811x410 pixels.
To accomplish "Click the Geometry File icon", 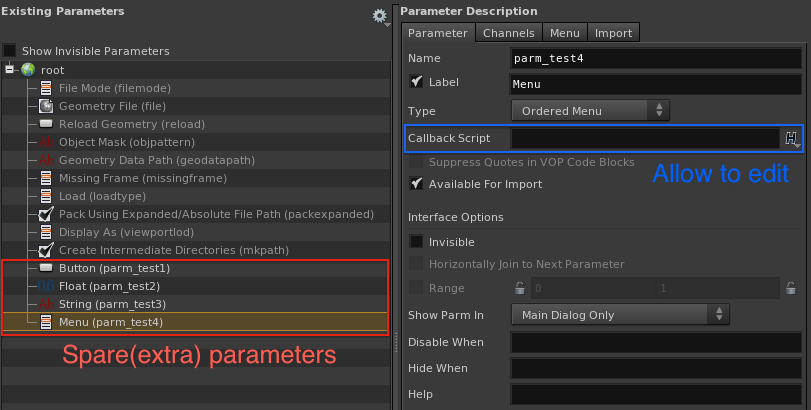I will (46, 106).
